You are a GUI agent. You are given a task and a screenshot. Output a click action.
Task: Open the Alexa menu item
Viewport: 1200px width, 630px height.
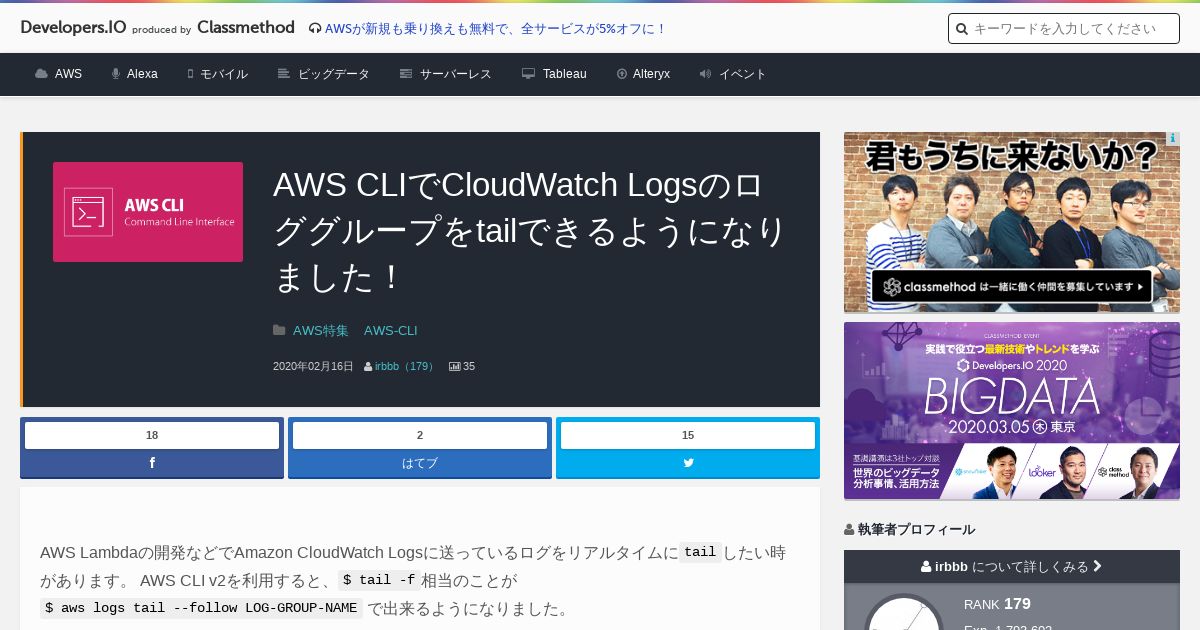pos(134,74)
